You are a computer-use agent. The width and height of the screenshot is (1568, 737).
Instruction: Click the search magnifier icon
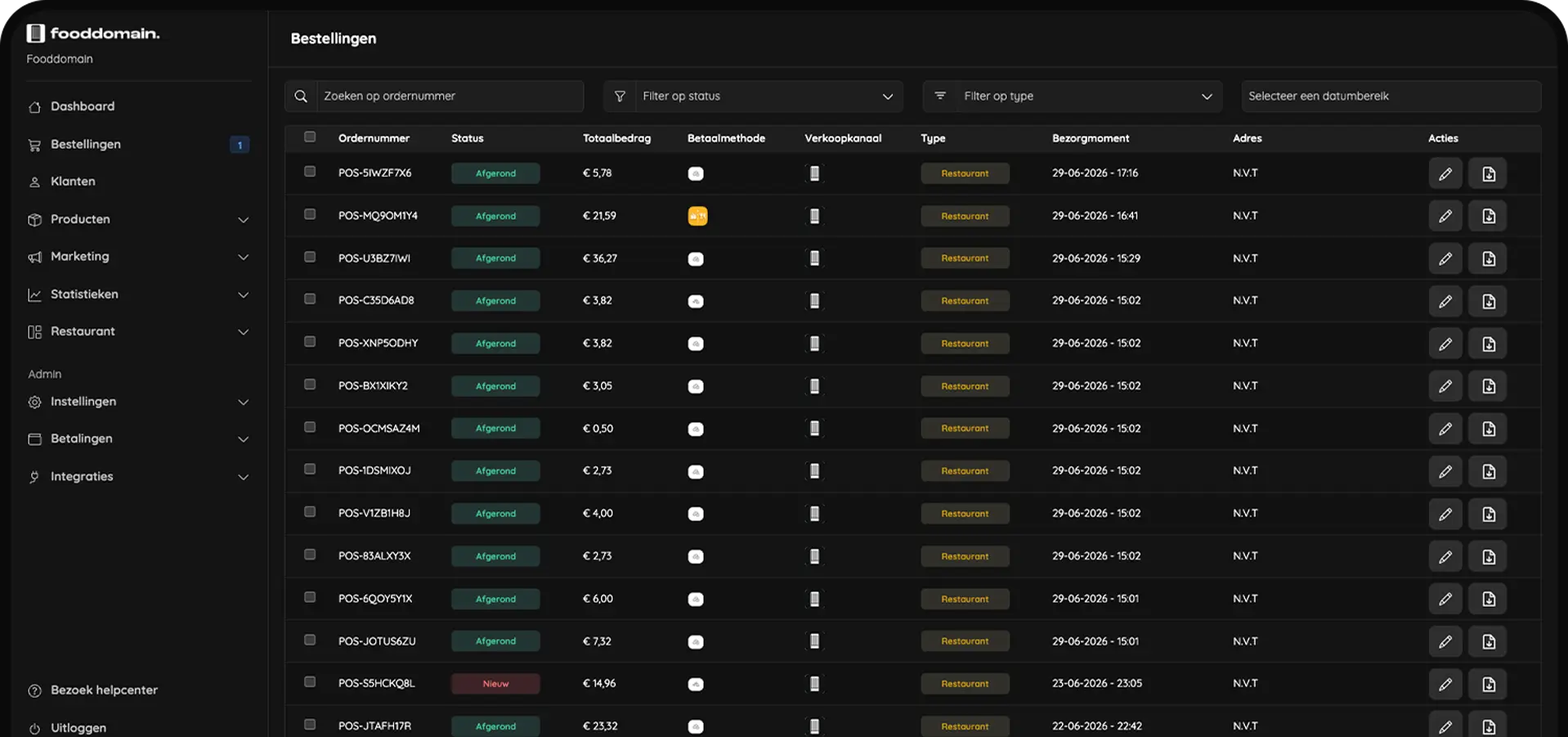coord(301,96)
